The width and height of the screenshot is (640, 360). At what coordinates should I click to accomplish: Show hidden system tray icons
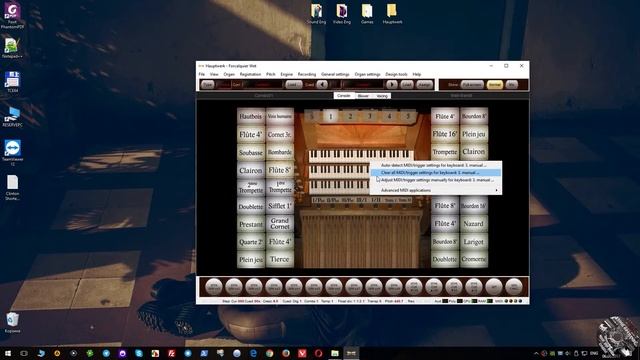(536, 353)
